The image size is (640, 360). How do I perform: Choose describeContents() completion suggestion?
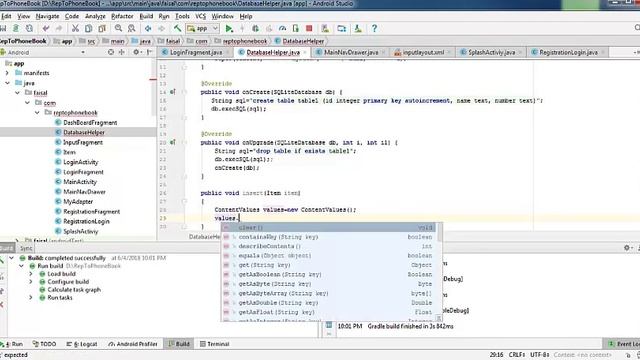coord(328,247)
